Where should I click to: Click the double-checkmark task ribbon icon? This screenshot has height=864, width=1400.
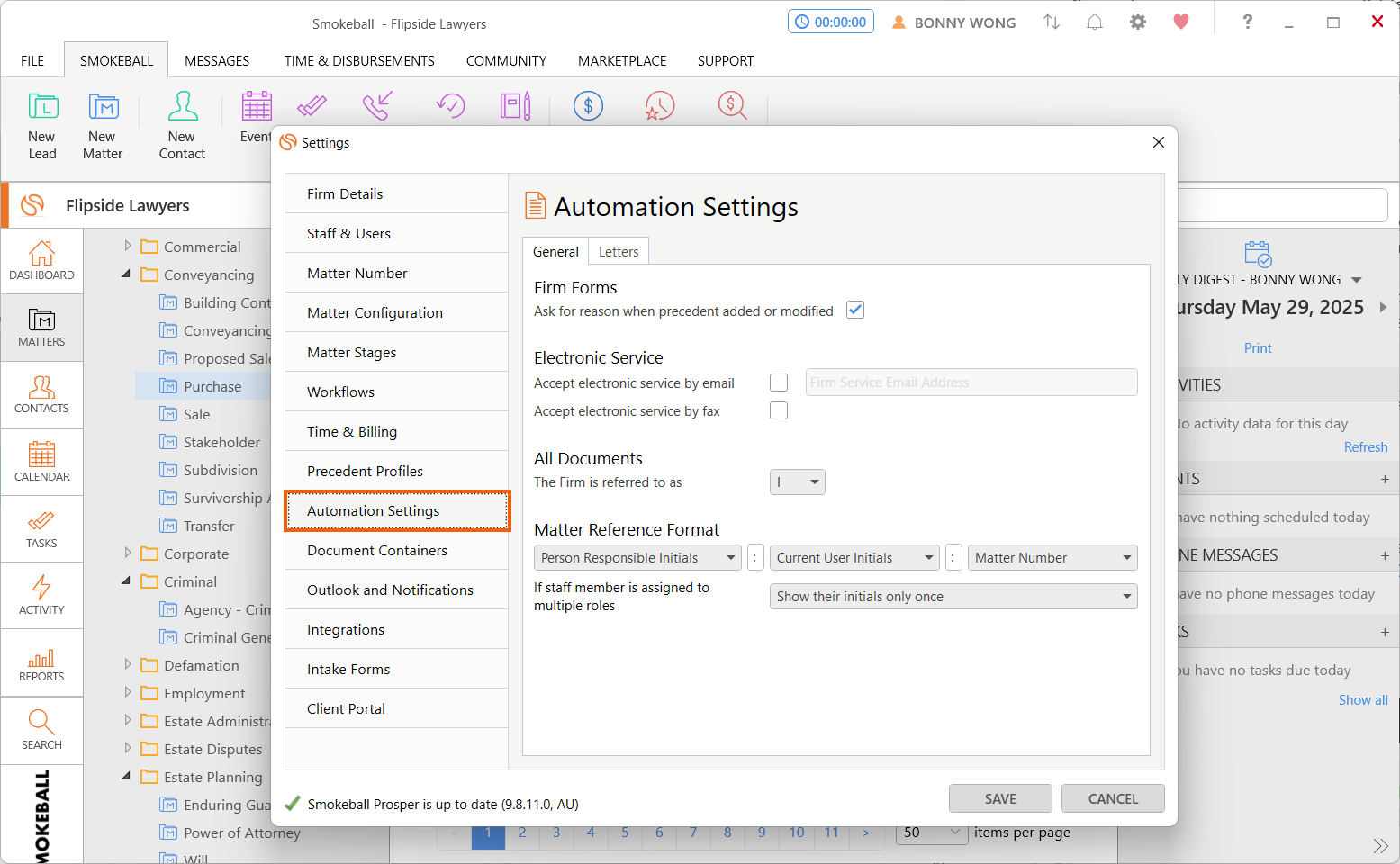pyautogui.click(x=312, y=106)
